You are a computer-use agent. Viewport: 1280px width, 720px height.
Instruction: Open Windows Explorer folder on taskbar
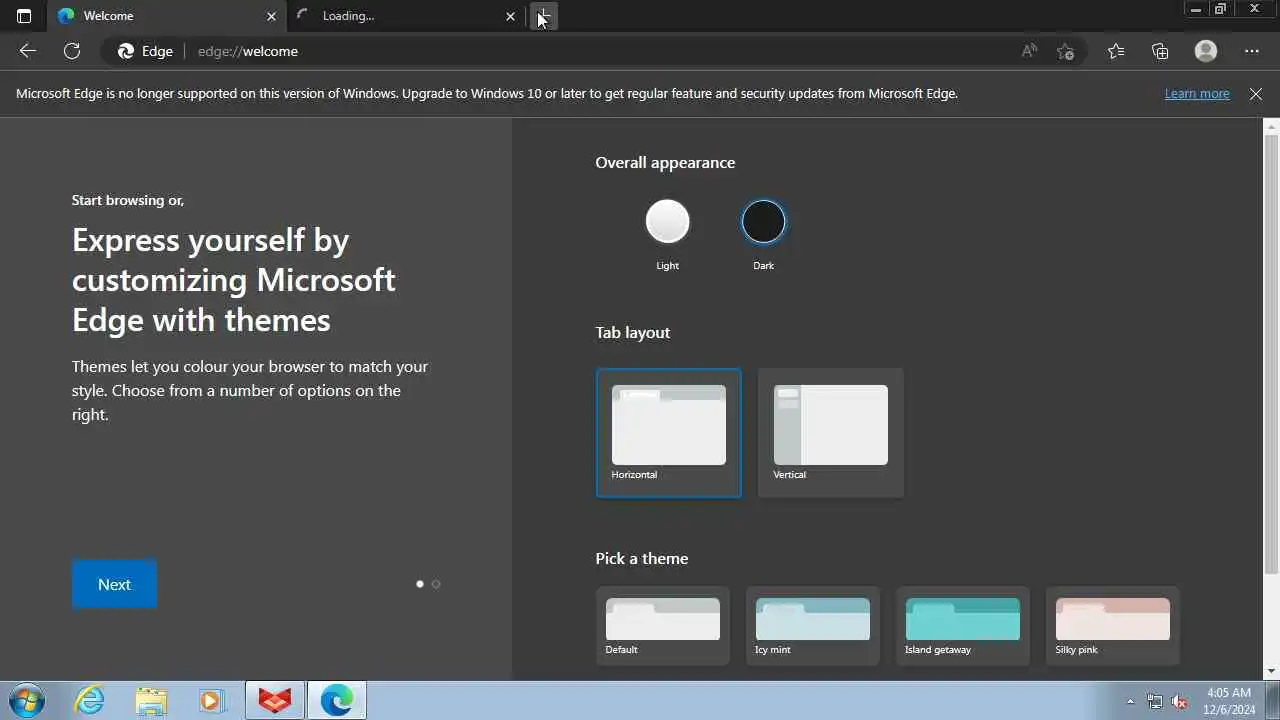coord(151,701)
